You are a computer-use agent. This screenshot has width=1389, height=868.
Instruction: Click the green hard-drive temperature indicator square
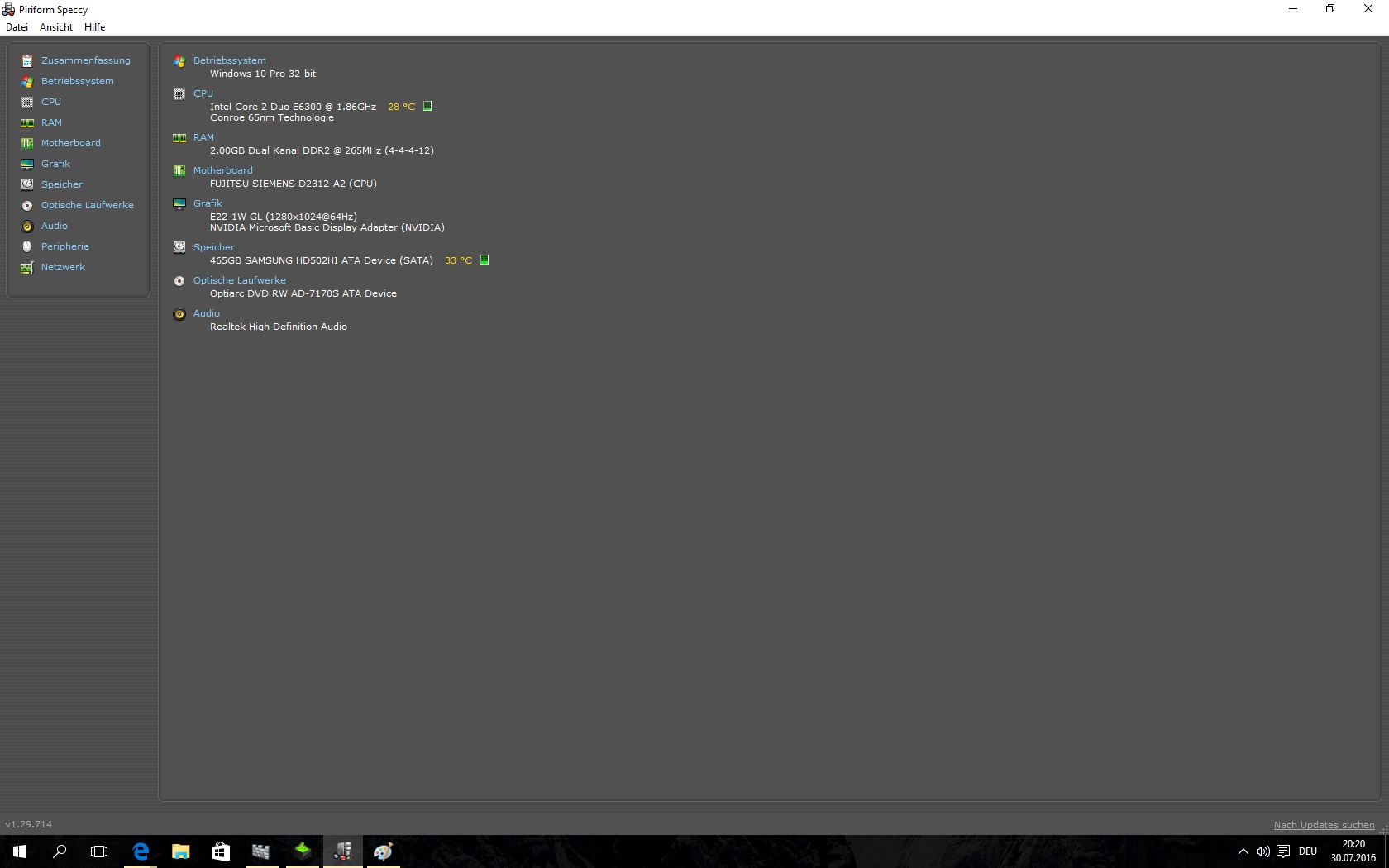[x=484, y=260]
